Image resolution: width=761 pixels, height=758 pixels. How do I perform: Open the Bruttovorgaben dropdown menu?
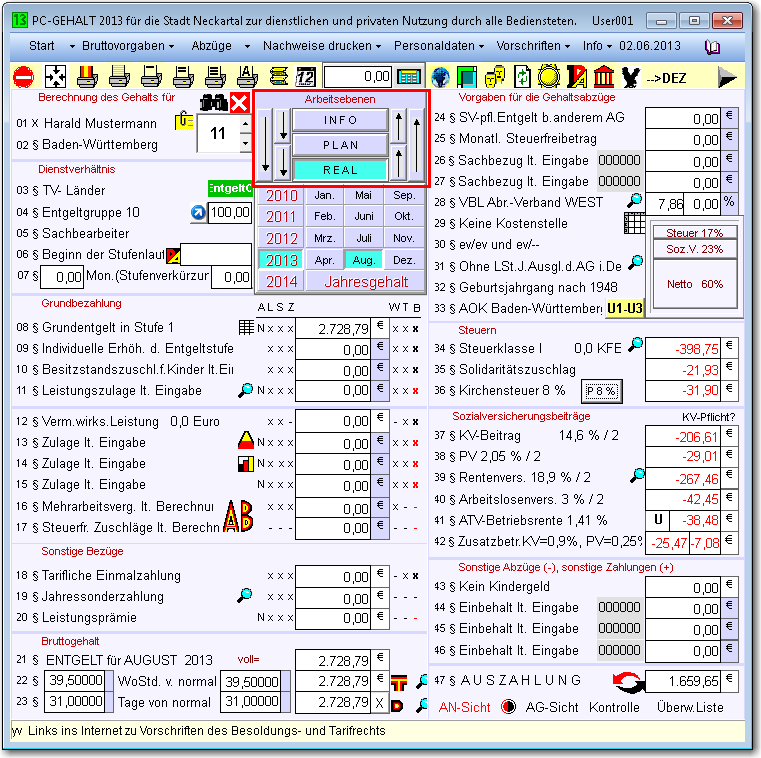(x=126, y=46)
